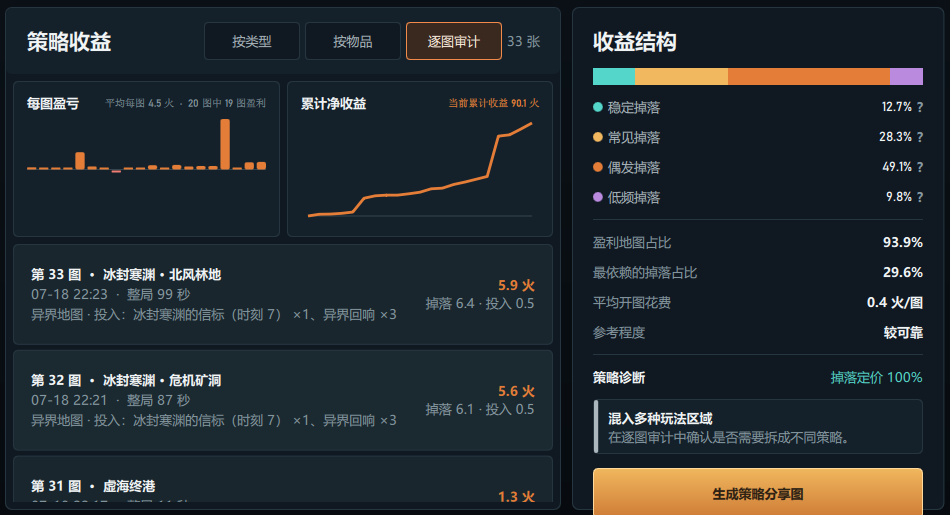The image size is (950, 515).
Task: Open the 第 33 图 冰封寒渊·北风林地 record
Action: pos(283,294)
